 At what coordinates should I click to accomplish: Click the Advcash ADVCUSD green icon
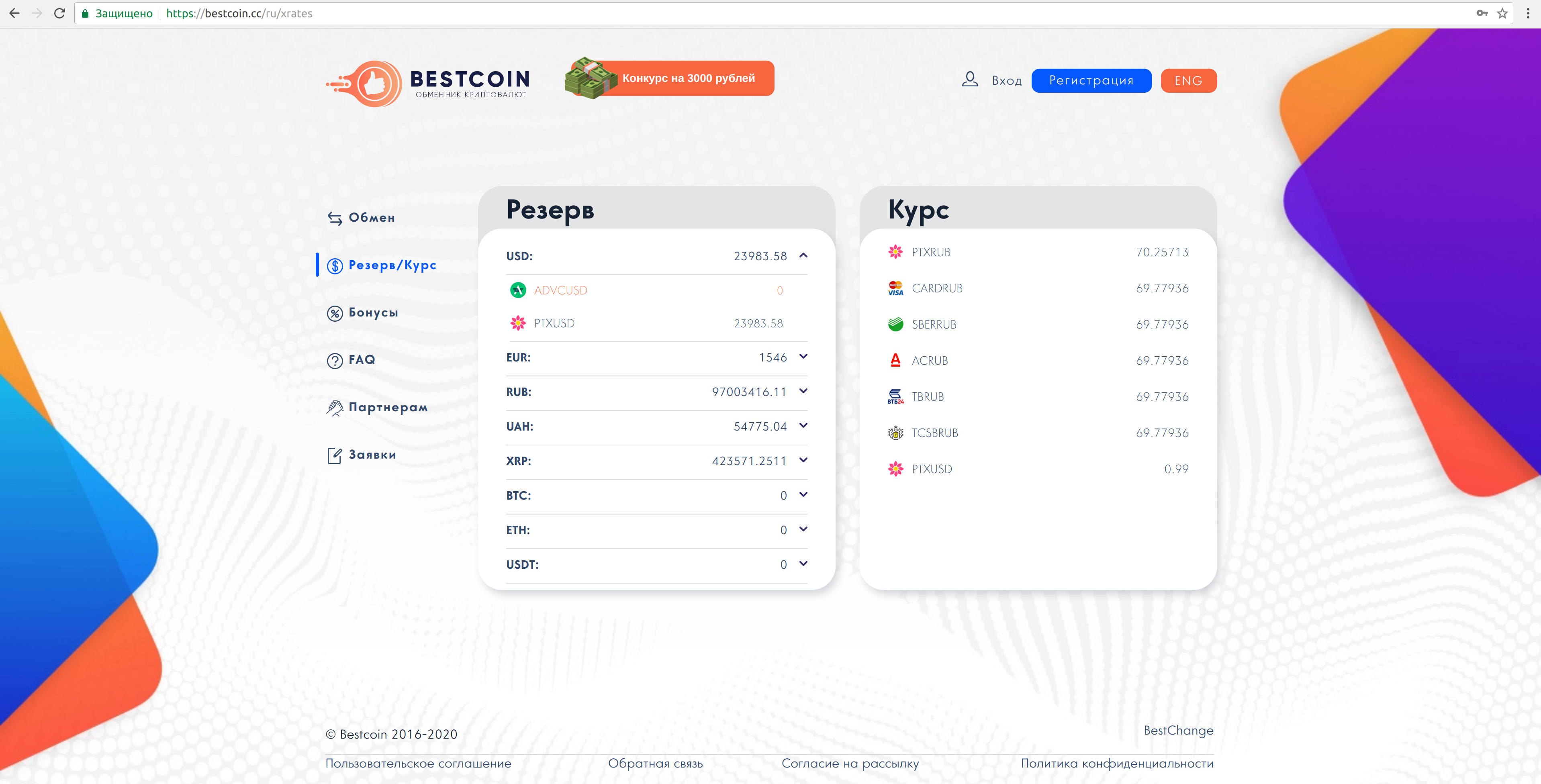(x=517, y=291)
